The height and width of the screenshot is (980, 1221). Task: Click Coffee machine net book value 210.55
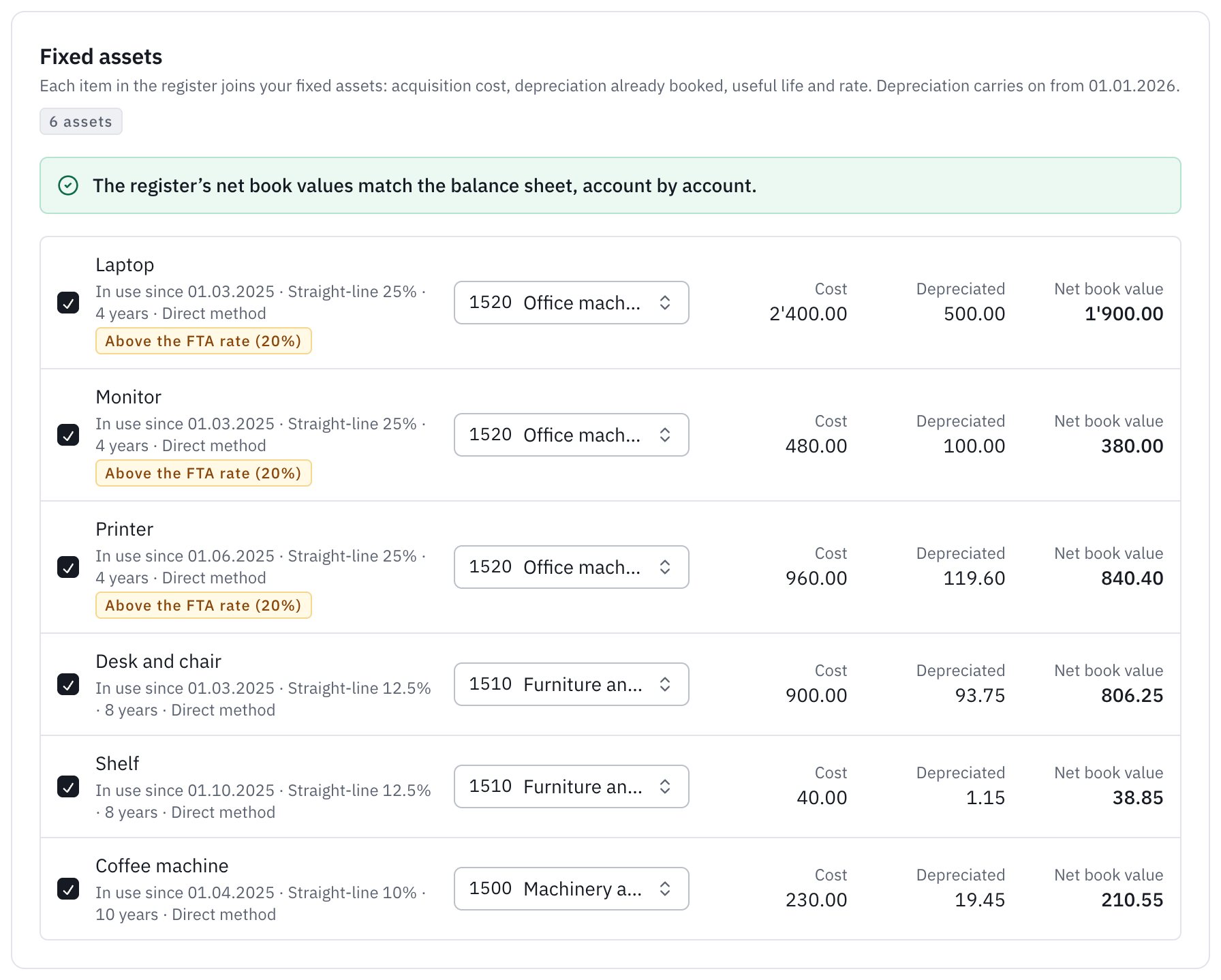click(x=1132, y=900)
